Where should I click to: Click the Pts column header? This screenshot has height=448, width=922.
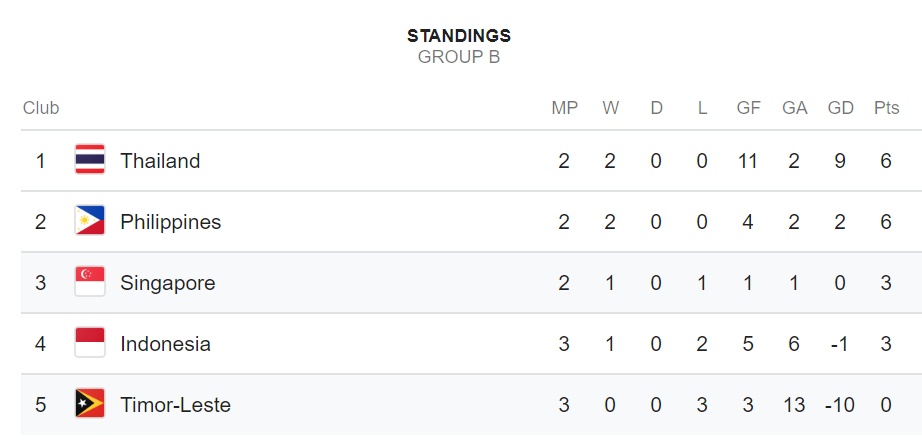click(887, 108)
